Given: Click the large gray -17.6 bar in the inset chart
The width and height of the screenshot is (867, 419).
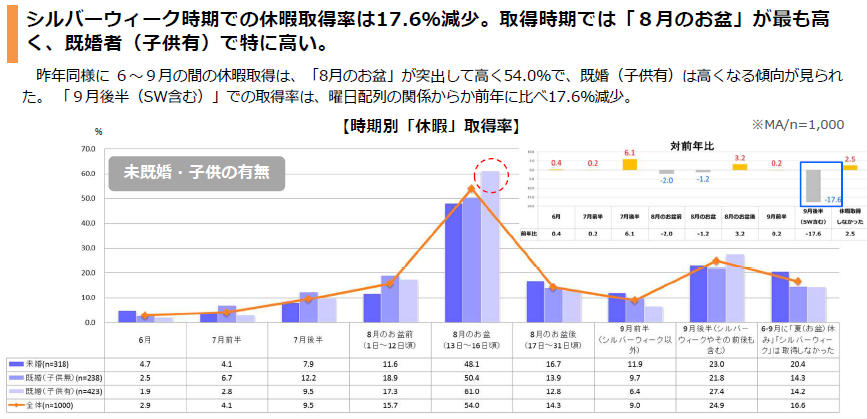Looking at the screenshot, I should click(812, 186).
